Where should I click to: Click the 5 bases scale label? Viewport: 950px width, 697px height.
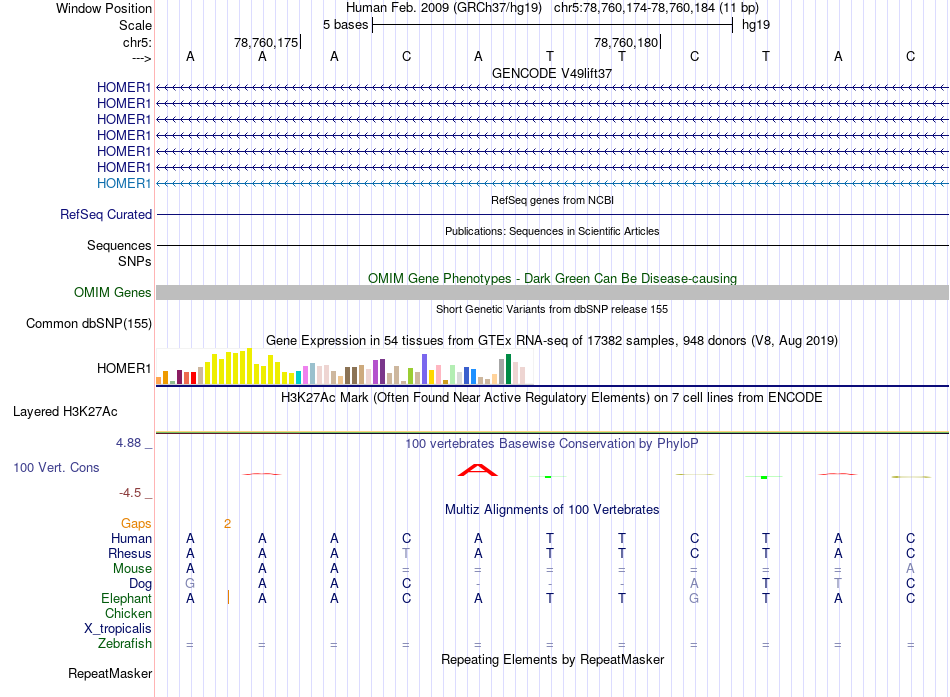(345, 25)
